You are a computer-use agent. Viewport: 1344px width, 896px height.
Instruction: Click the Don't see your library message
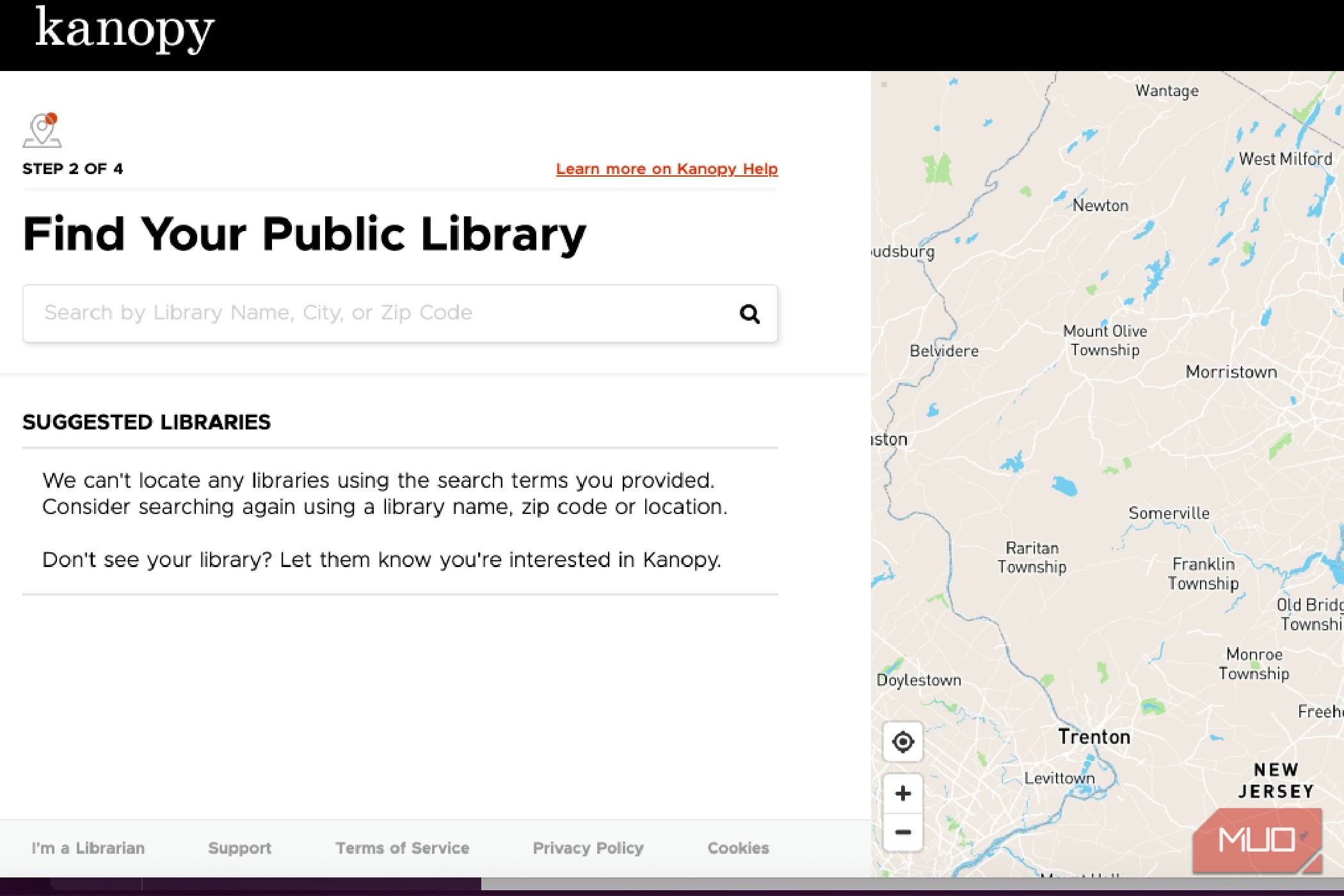381,560
